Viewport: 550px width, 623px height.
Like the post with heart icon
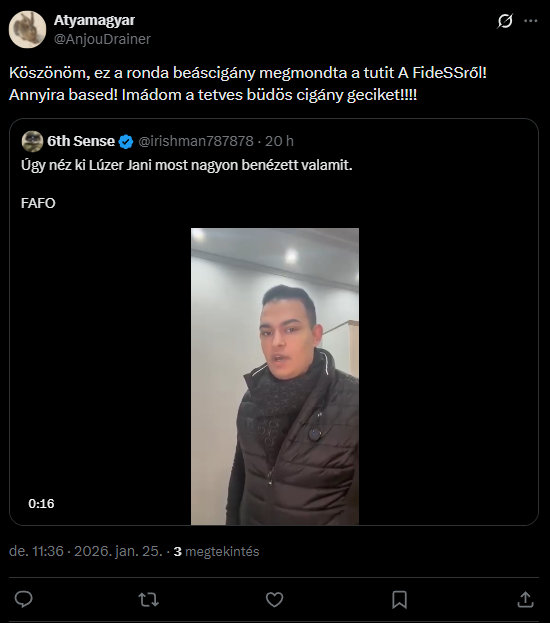tap(274, 599)
